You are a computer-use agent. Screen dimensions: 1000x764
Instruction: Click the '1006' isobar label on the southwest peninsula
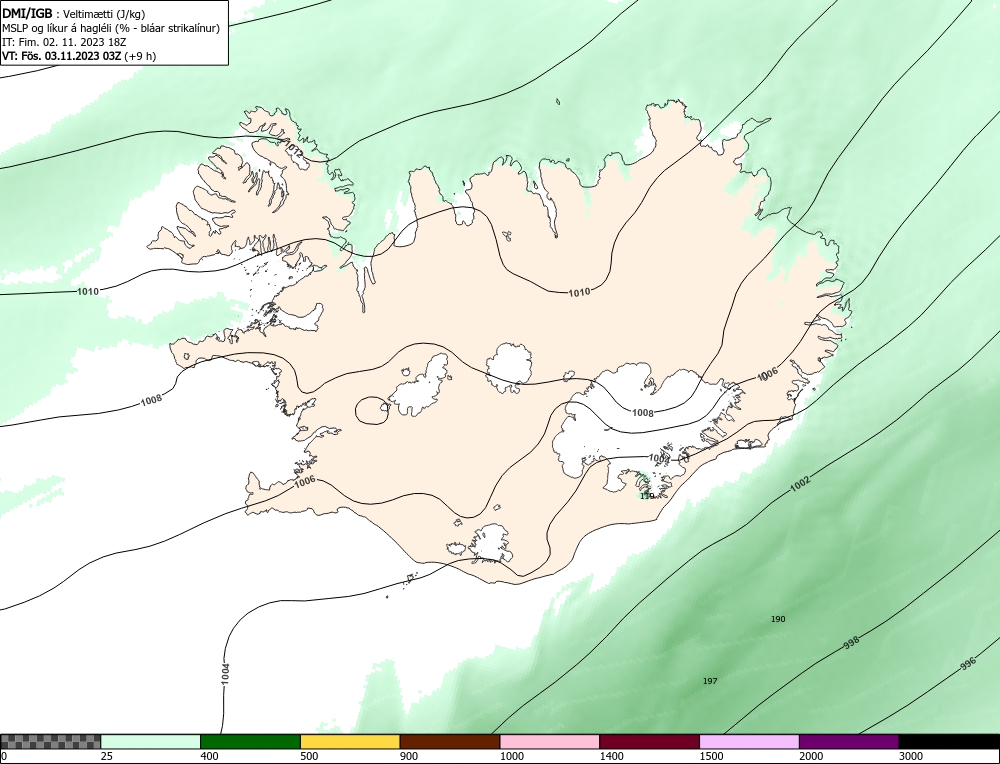click(x=305, y=483)
